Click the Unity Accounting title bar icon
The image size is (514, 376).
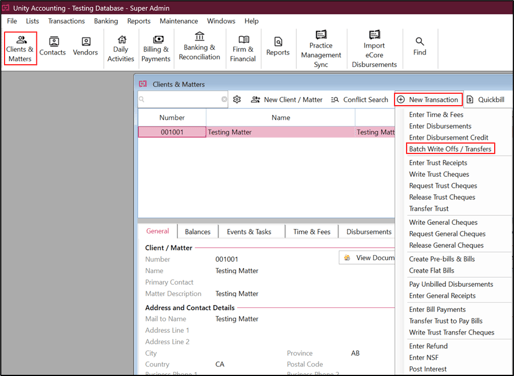point(6,8)
